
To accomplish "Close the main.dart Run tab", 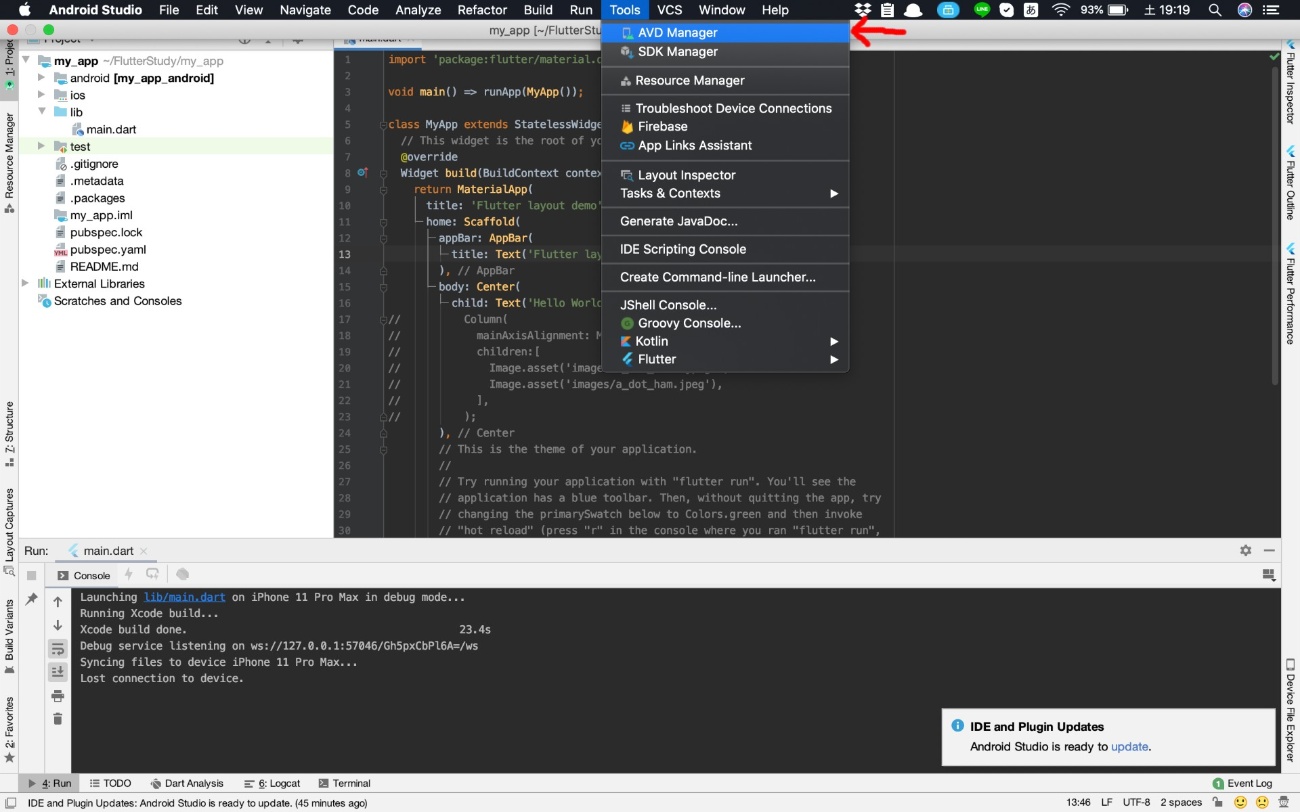I will coord(144,551).
